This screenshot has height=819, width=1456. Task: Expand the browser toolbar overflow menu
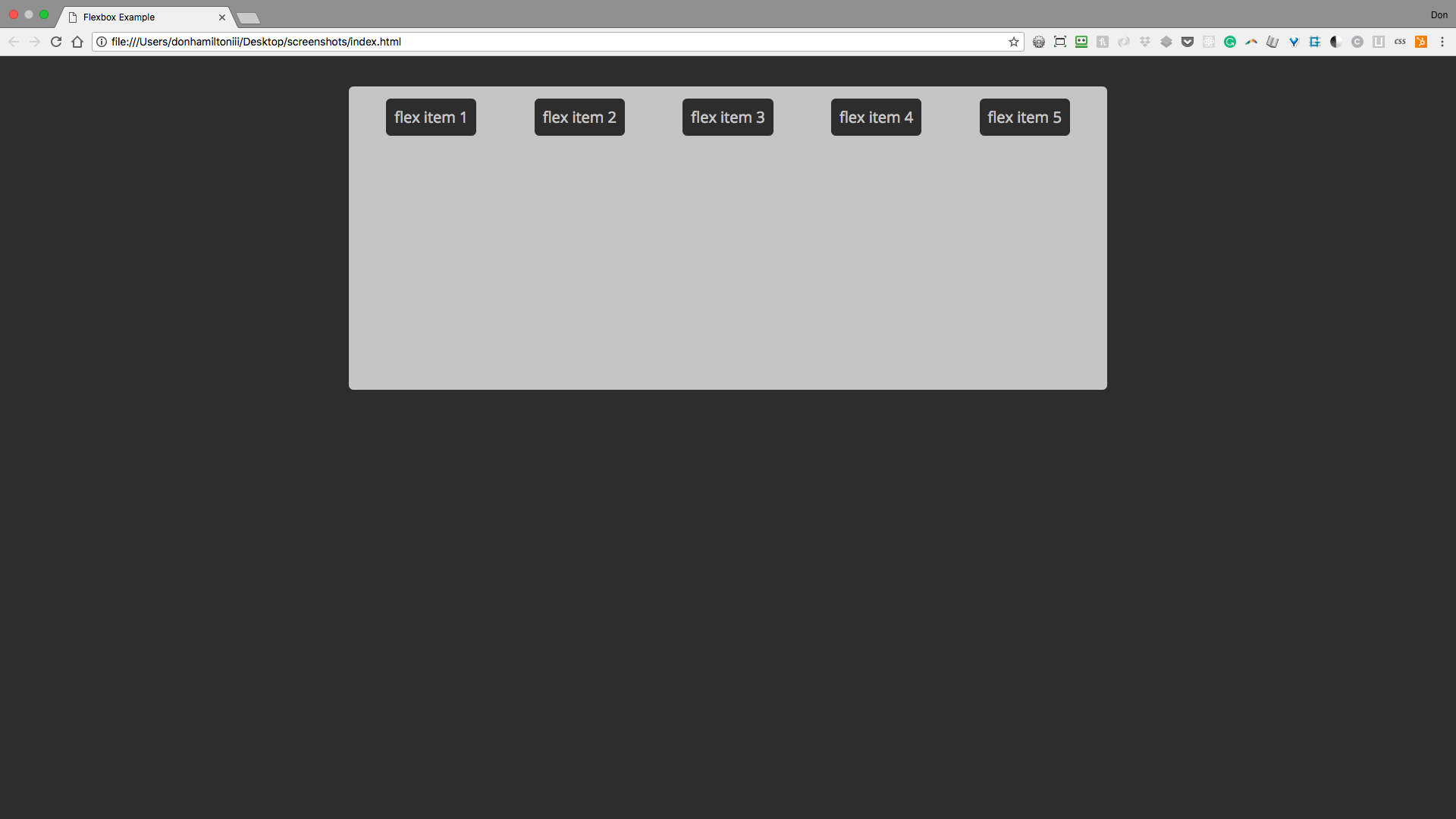(x=1442, y=41)
